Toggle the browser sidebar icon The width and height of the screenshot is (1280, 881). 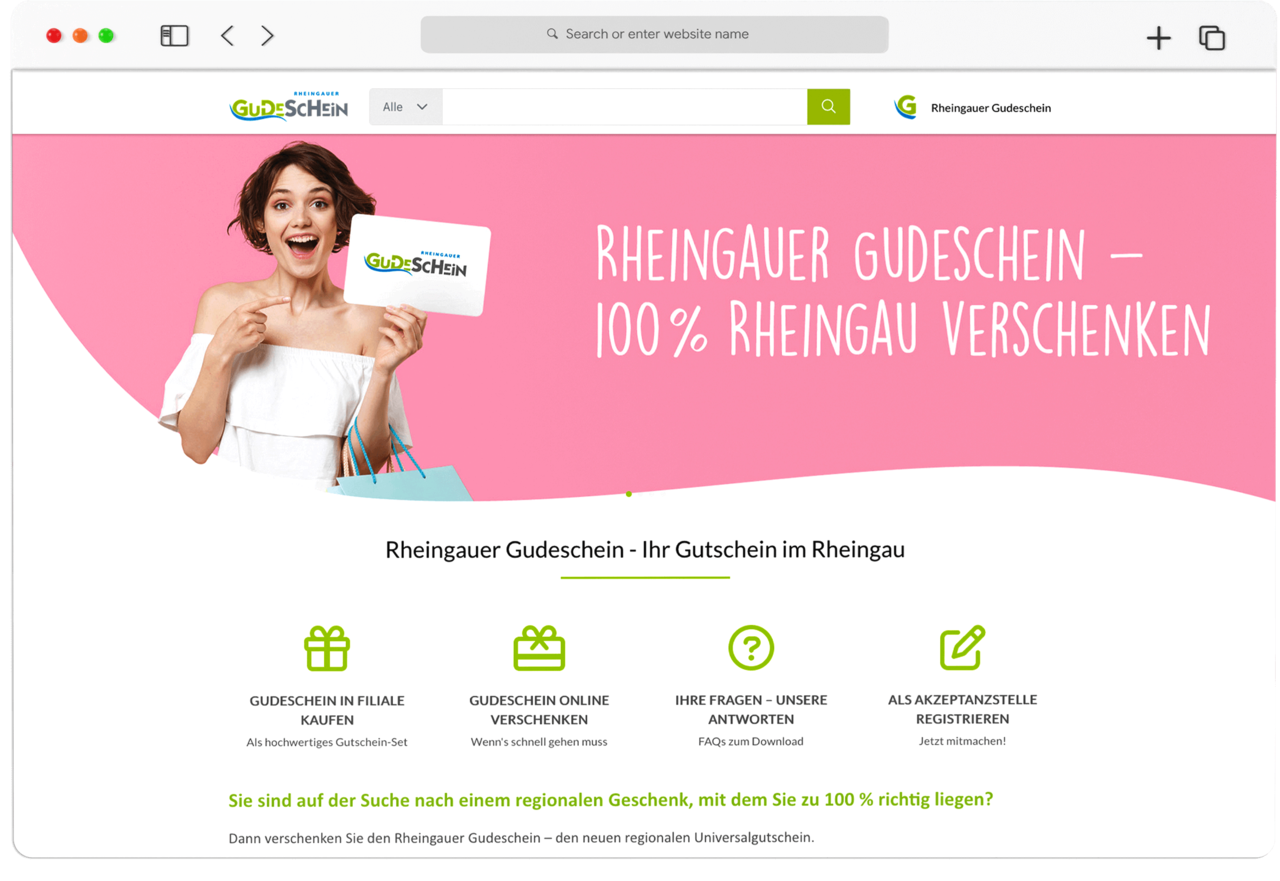(174, 35)
